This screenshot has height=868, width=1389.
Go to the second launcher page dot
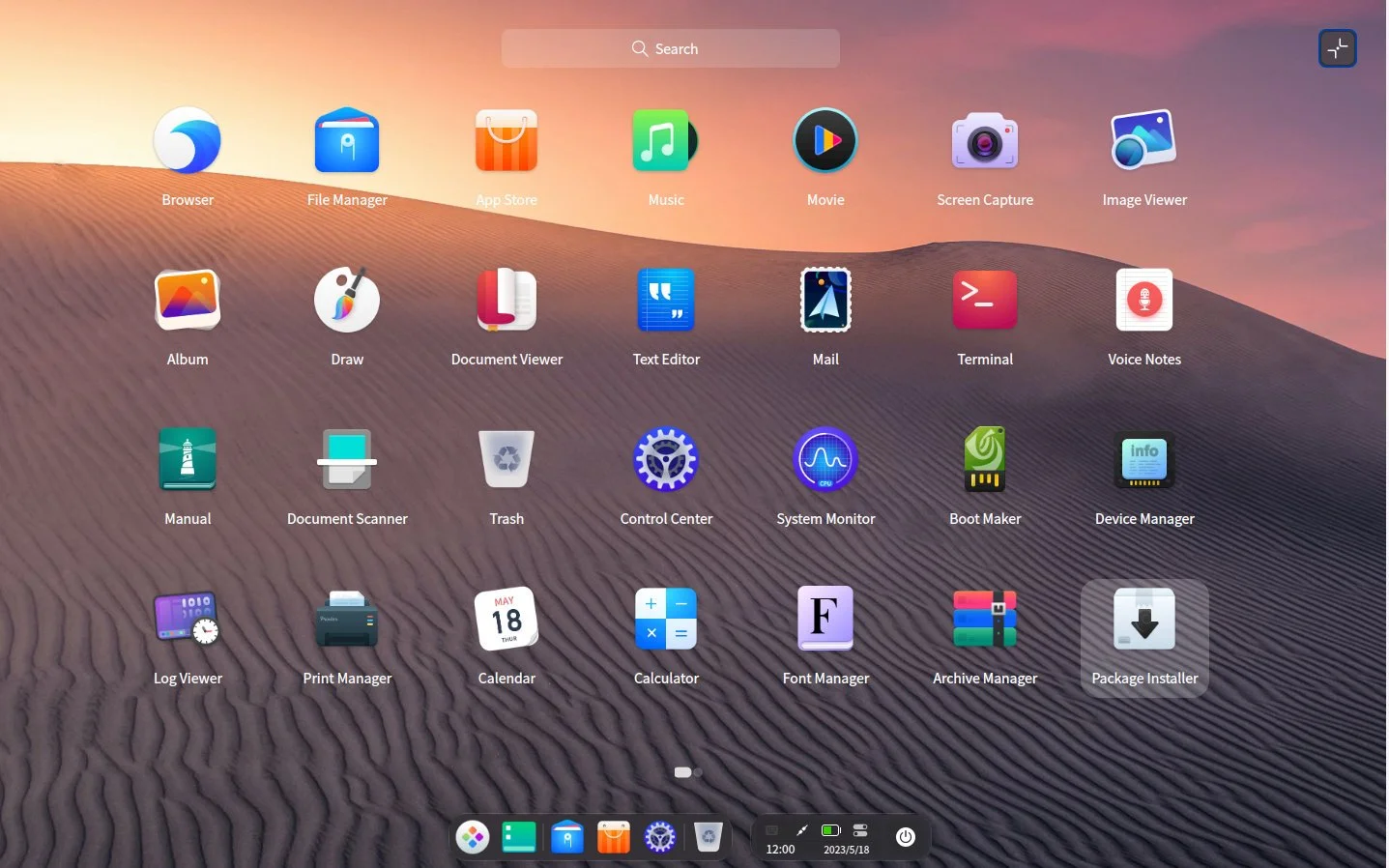tap(698, 772)
